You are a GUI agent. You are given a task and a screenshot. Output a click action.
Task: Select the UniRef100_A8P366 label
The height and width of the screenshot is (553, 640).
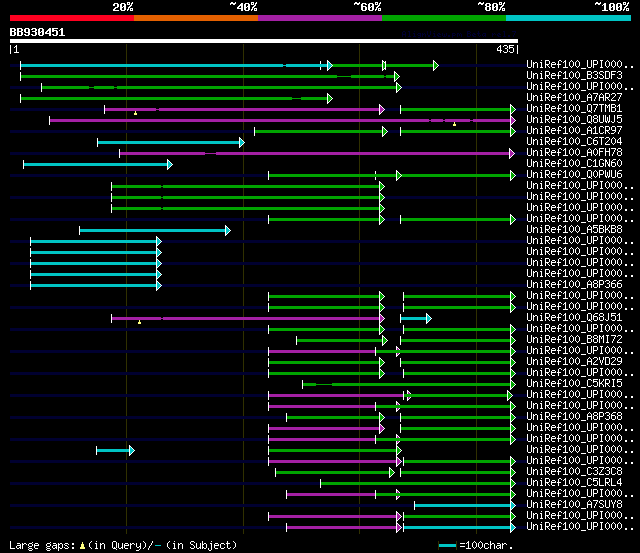point(574,284)
